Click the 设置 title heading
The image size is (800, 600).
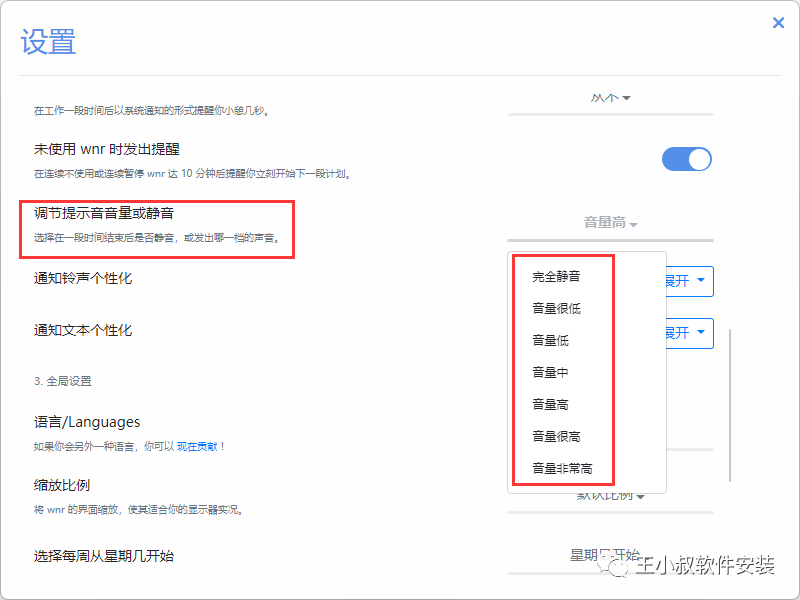[x=48, y=42]
